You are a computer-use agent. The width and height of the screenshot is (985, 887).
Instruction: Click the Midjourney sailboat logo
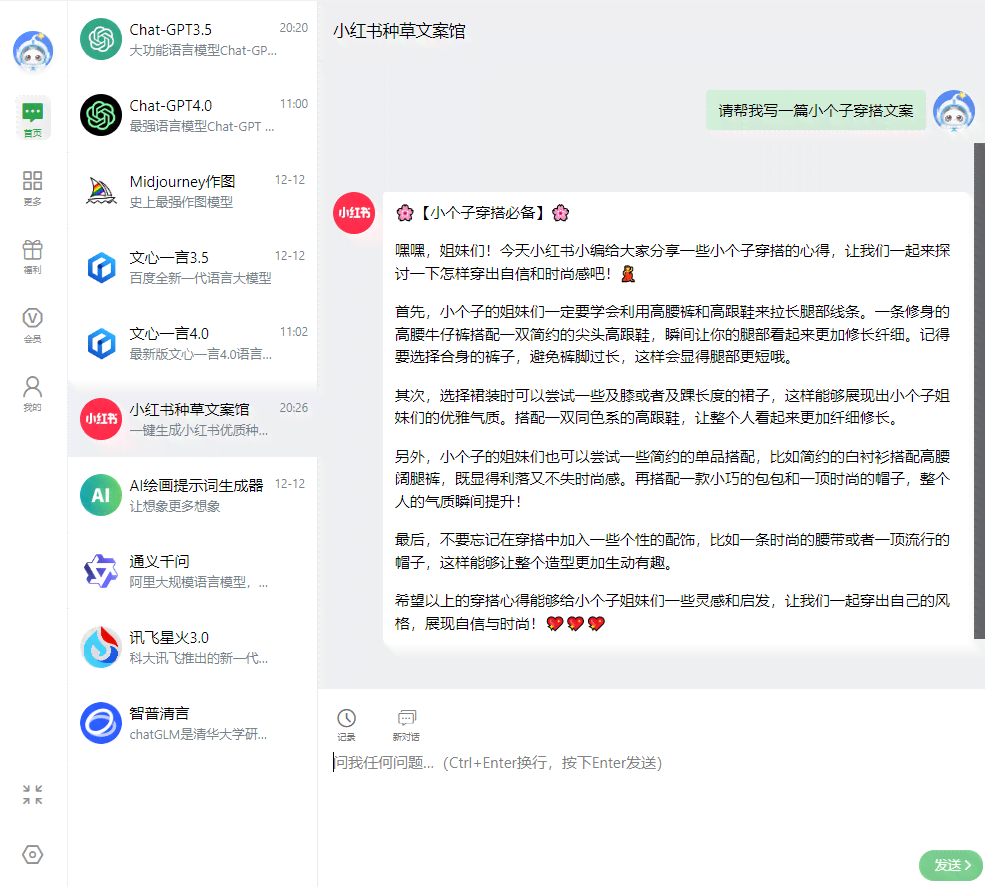pos(101,191)
